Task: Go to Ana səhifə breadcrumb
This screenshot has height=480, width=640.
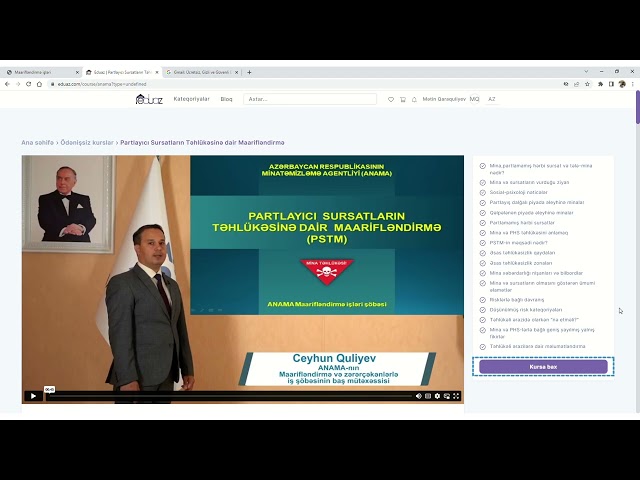Action: [38, 142]
